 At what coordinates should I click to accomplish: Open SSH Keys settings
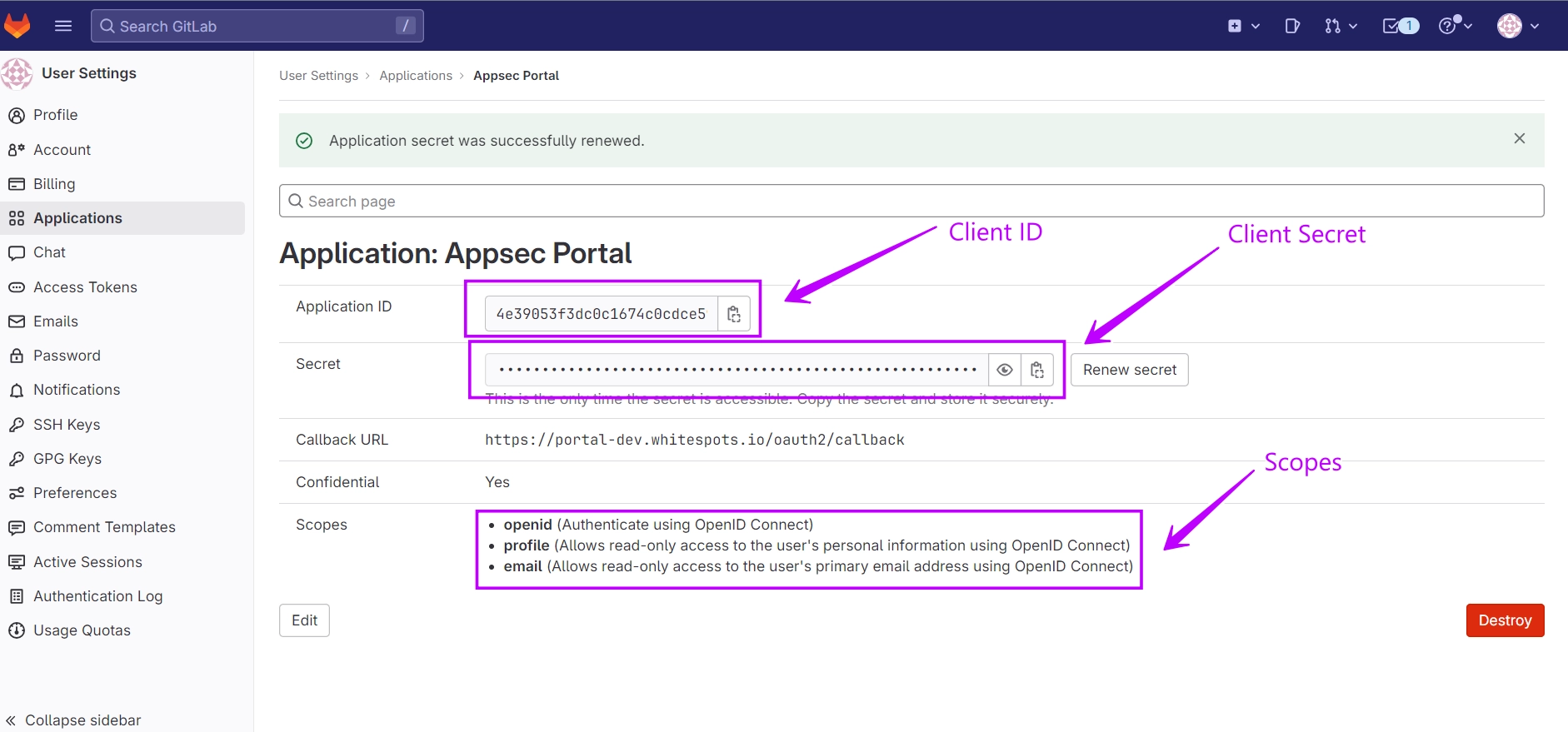[67, 425]
